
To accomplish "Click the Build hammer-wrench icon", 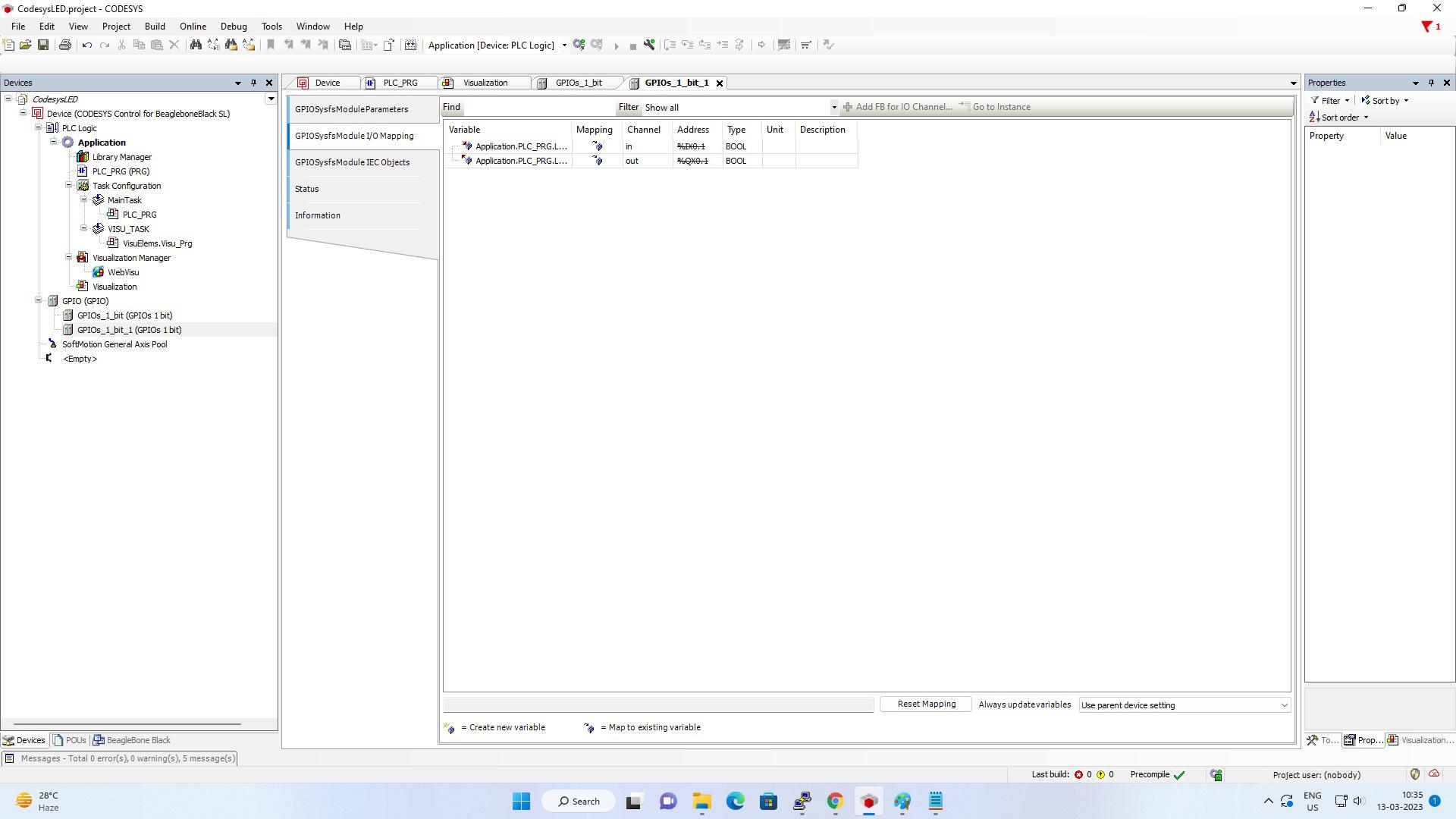I will (649, 45).
